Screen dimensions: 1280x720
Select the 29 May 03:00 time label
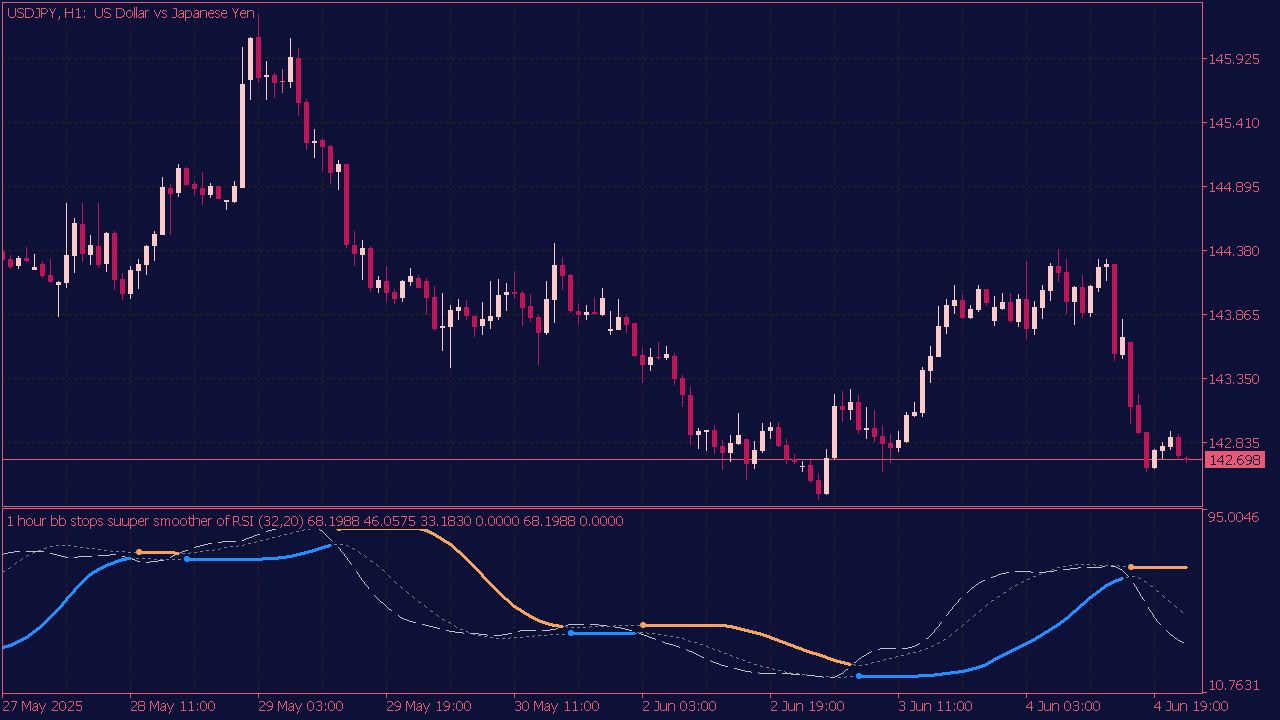301,706
